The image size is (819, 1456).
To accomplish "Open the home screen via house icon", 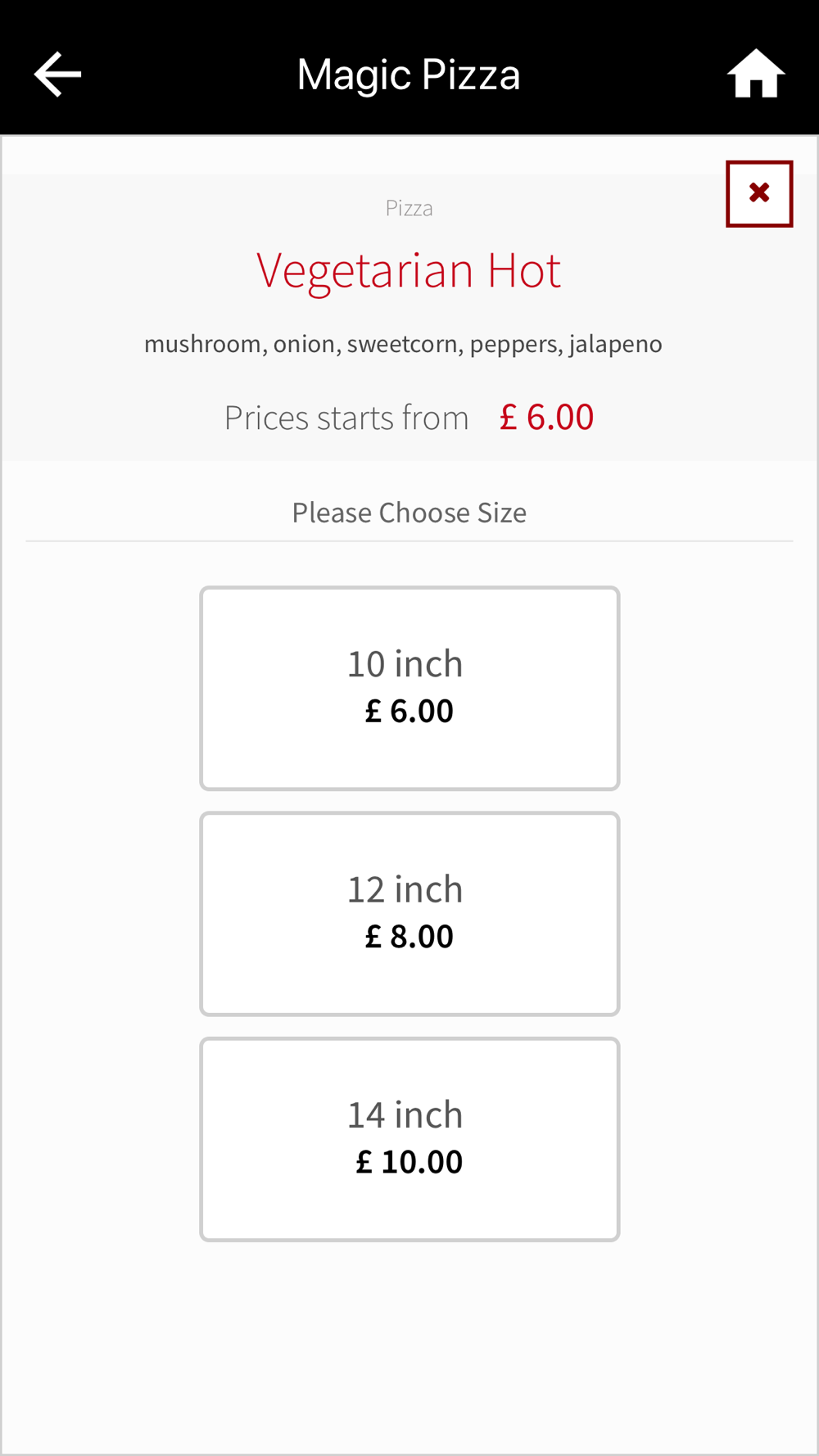I will pos(756,74).
